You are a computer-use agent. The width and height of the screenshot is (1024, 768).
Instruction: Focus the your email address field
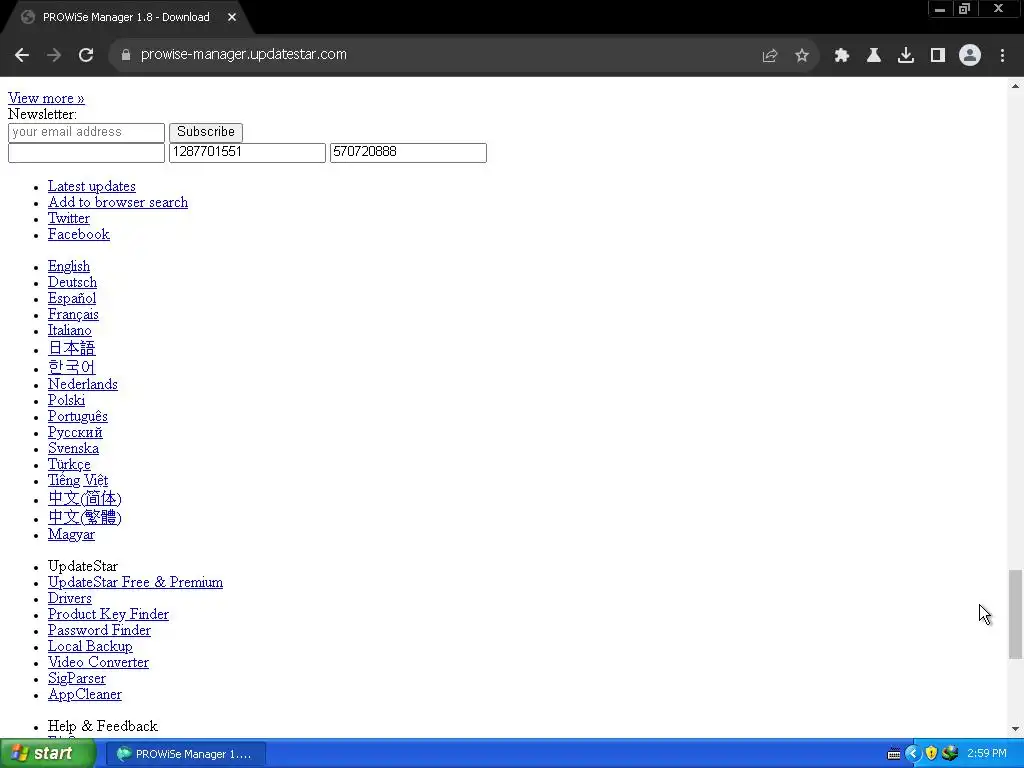86,133
